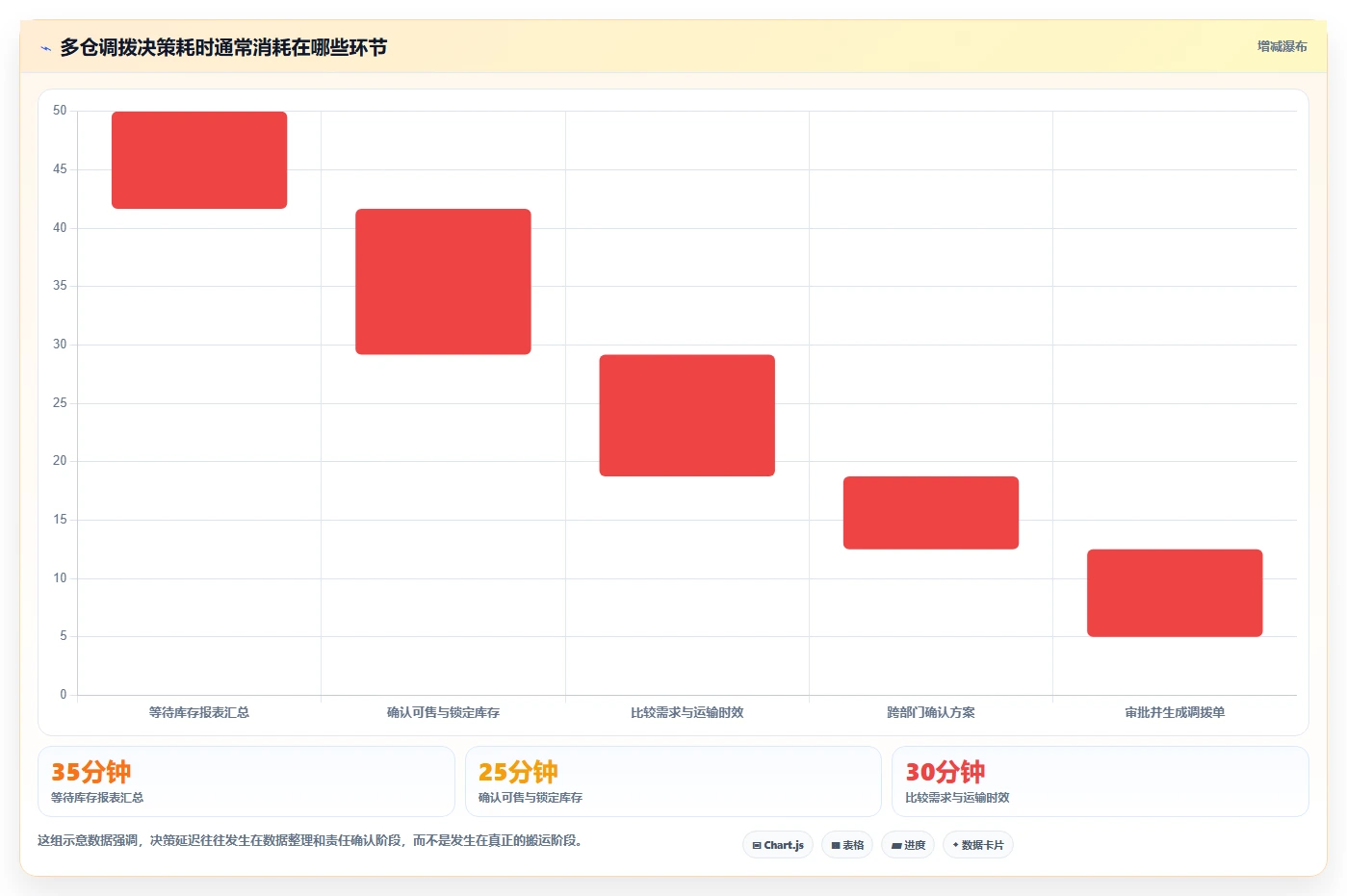Click the chart title 多仓调拨决策耗时通常消耗在哪些环节
The width and height of the screenshot is (1347, 896).
[223, 47]
